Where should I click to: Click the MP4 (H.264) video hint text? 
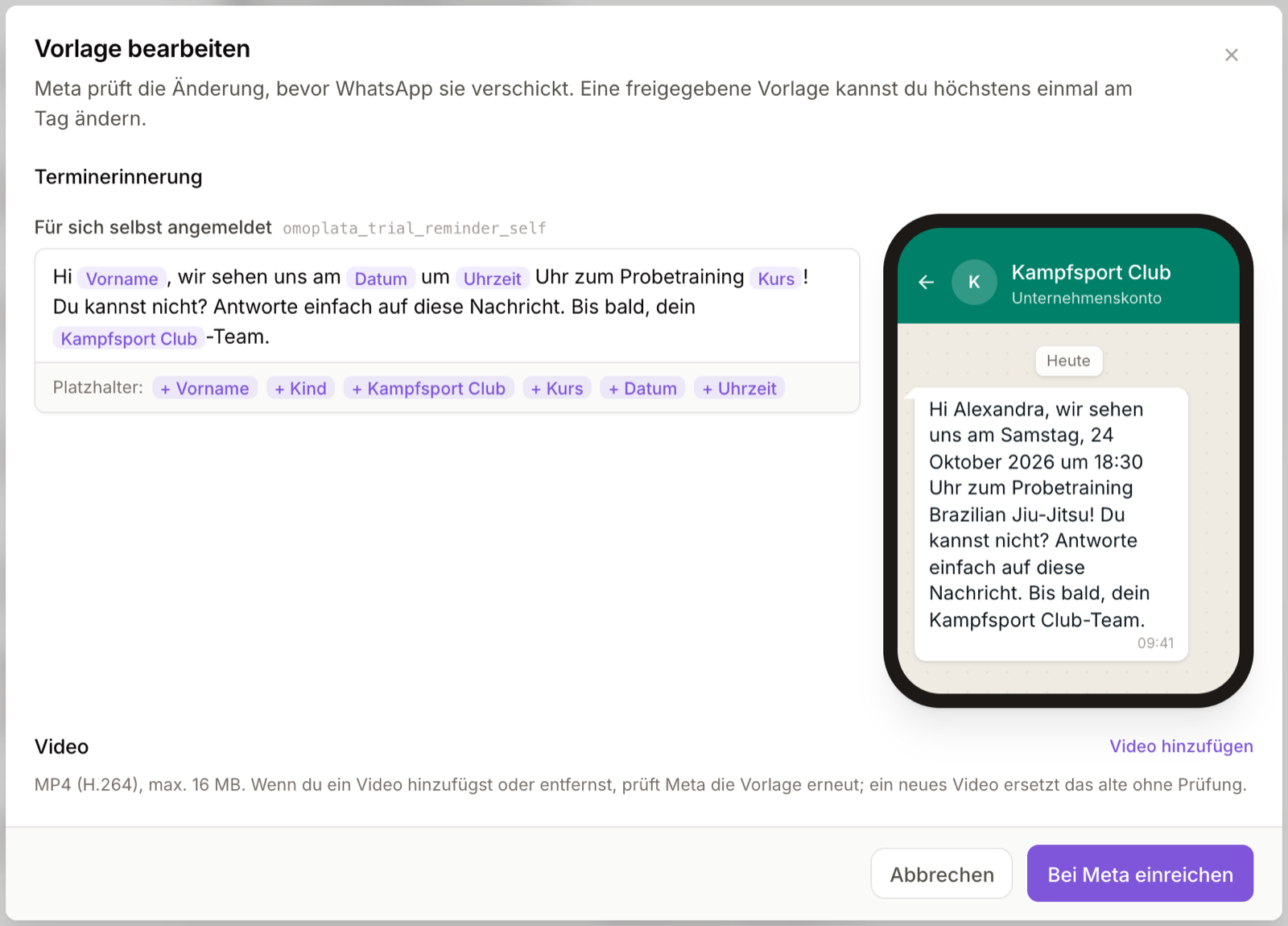coord(641,784)
